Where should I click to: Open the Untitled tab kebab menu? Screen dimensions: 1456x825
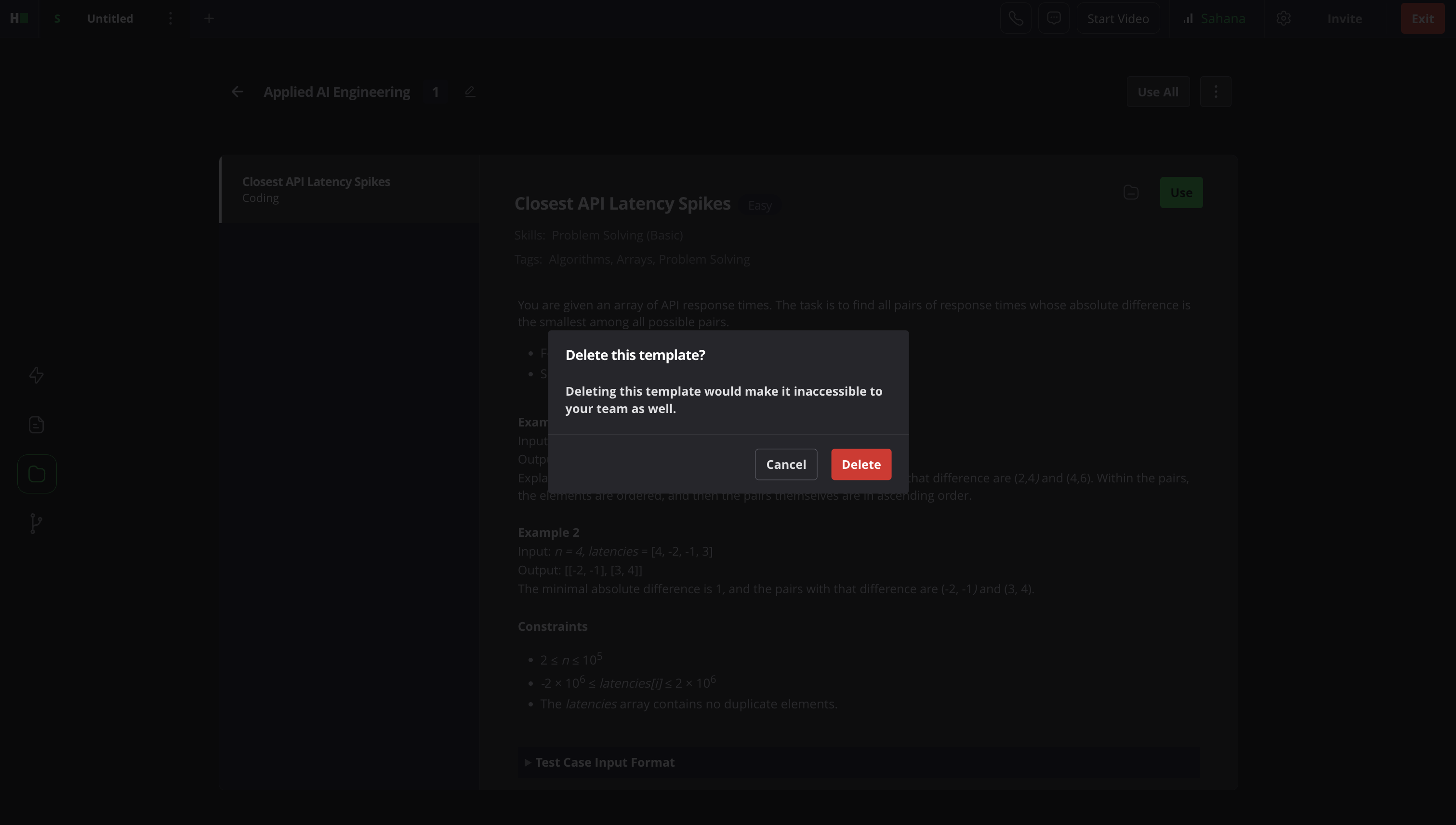[170, 19]
